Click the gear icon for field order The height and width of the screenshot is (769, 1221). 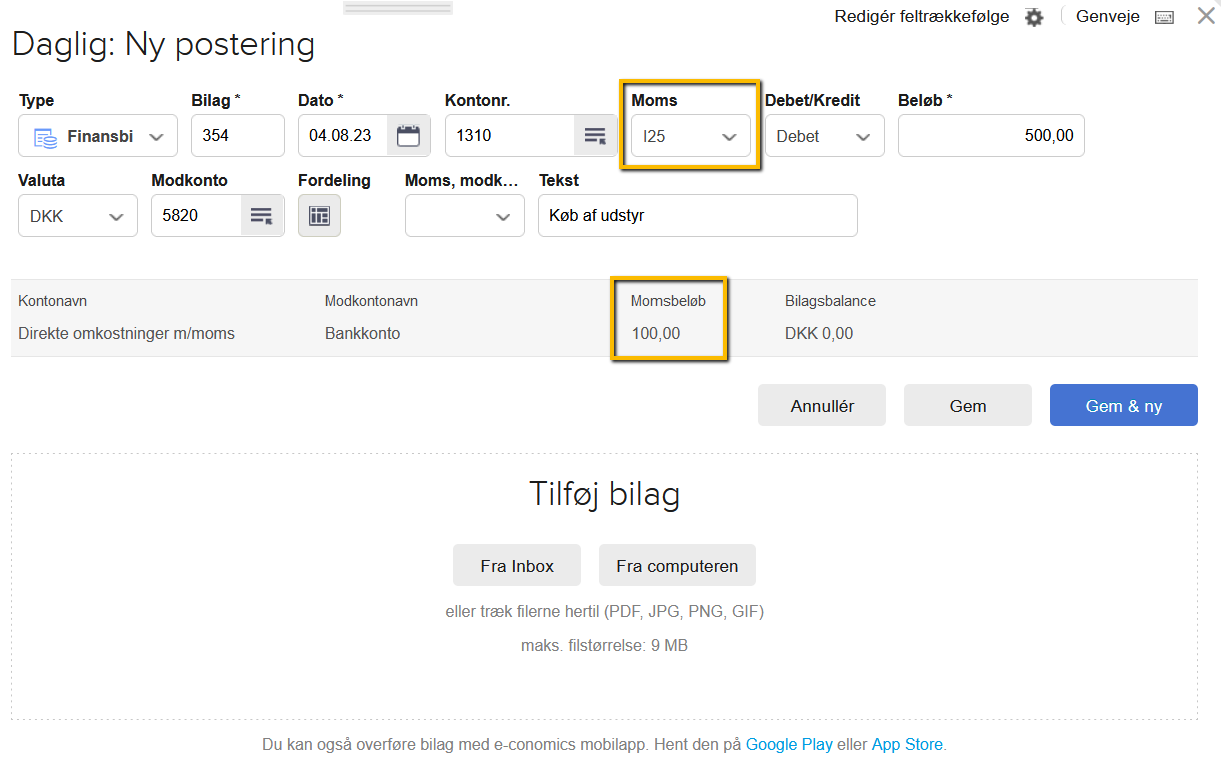pos(1034,17)
